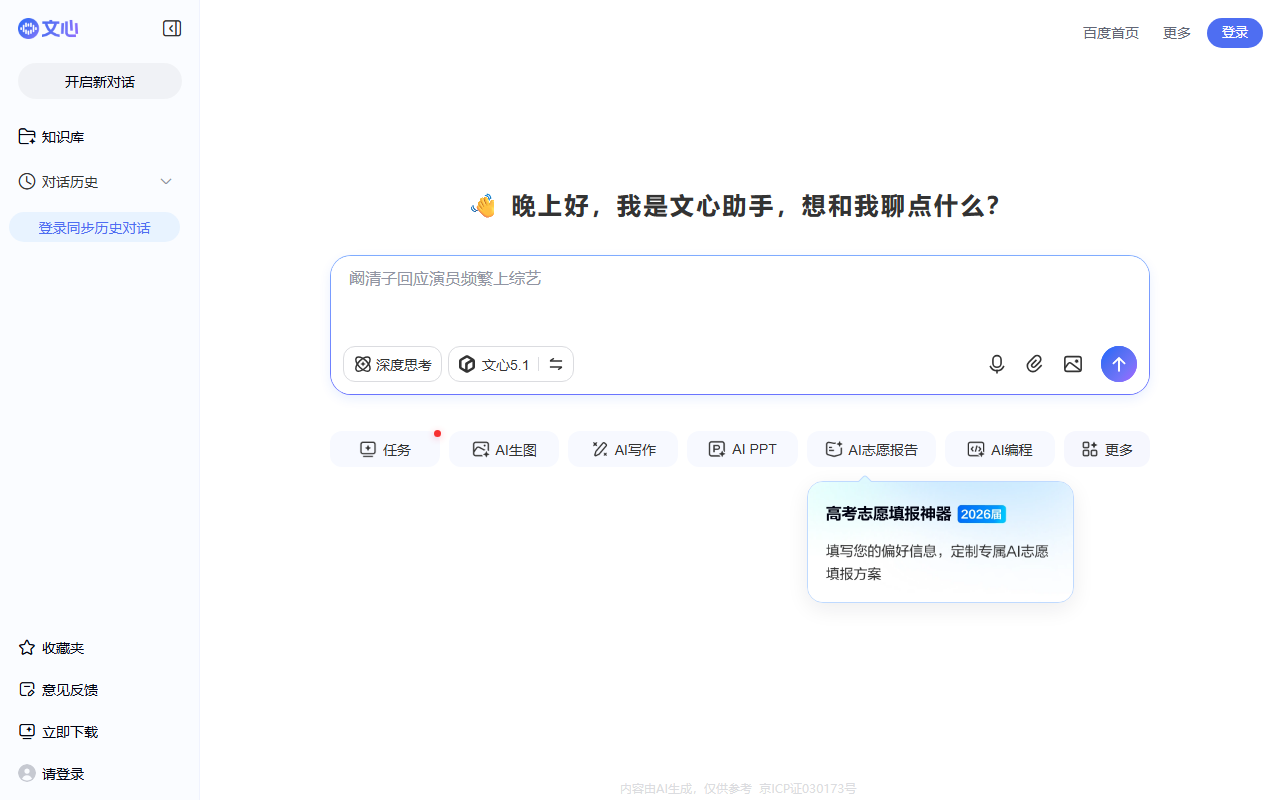Click the microphone voice input icon
The width and height of the screenshot is (1280, 800).
coord(997,364)
